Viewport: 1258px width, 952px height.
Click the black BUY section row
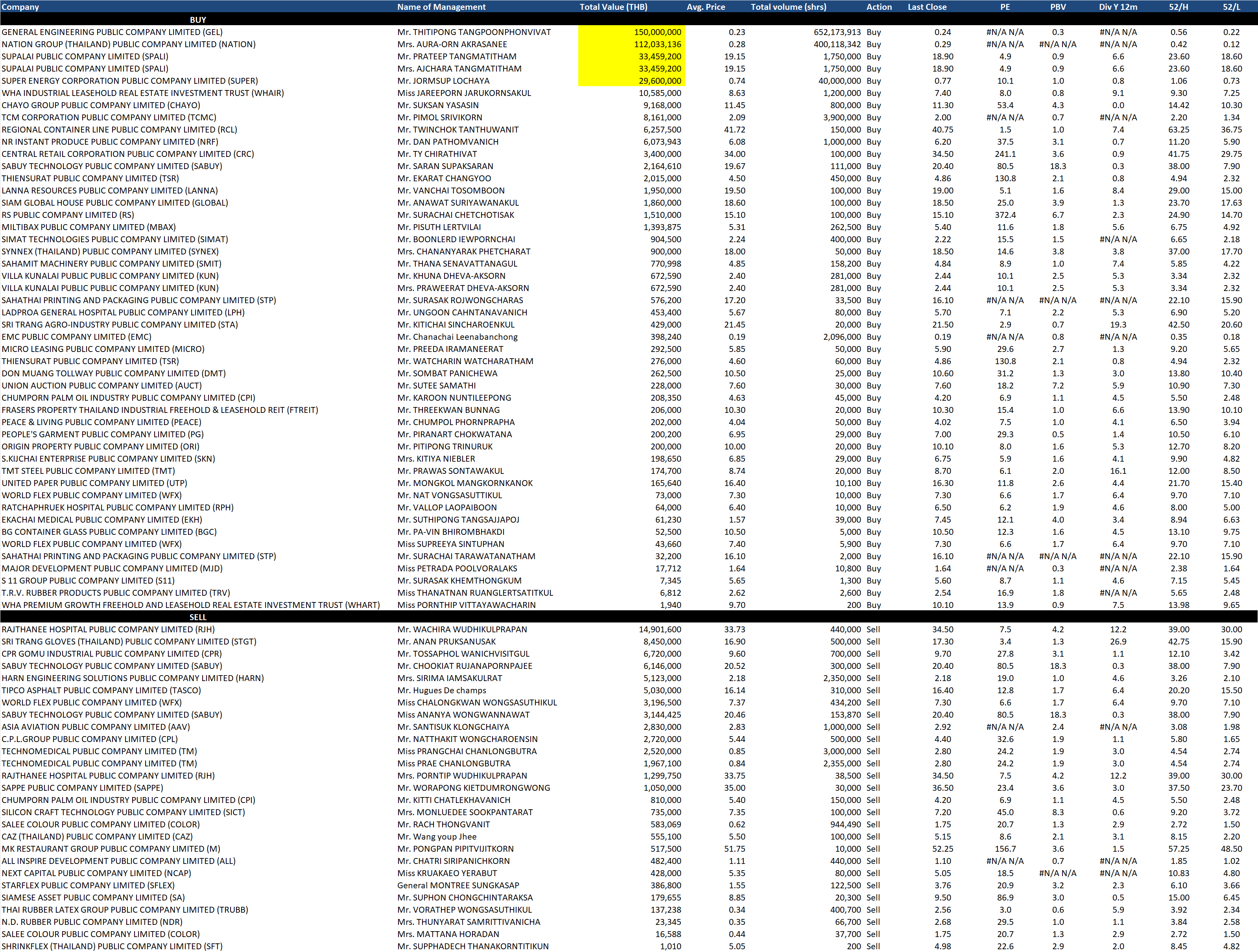(x=198, y=20)
